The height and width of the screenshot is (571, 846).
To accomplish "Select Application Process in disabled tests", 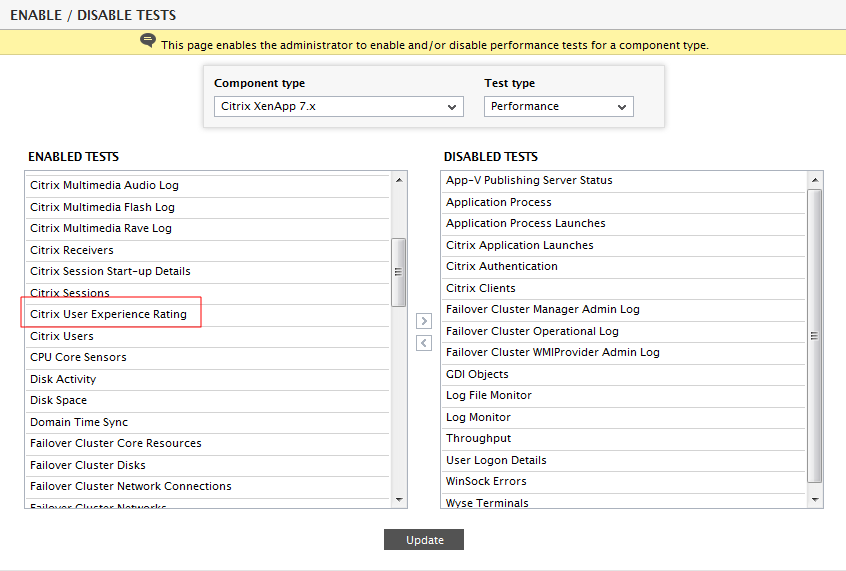I will 624,202.
